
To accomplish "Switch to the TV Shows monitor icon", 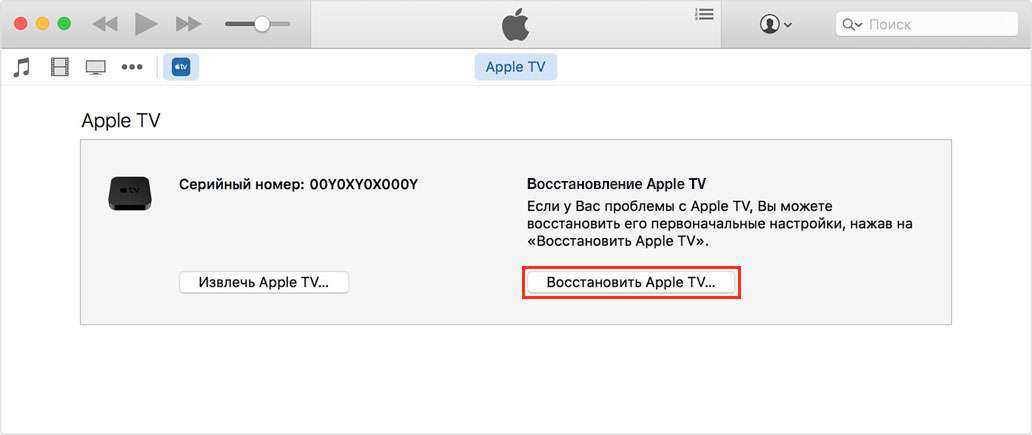I will pos(95,67).
